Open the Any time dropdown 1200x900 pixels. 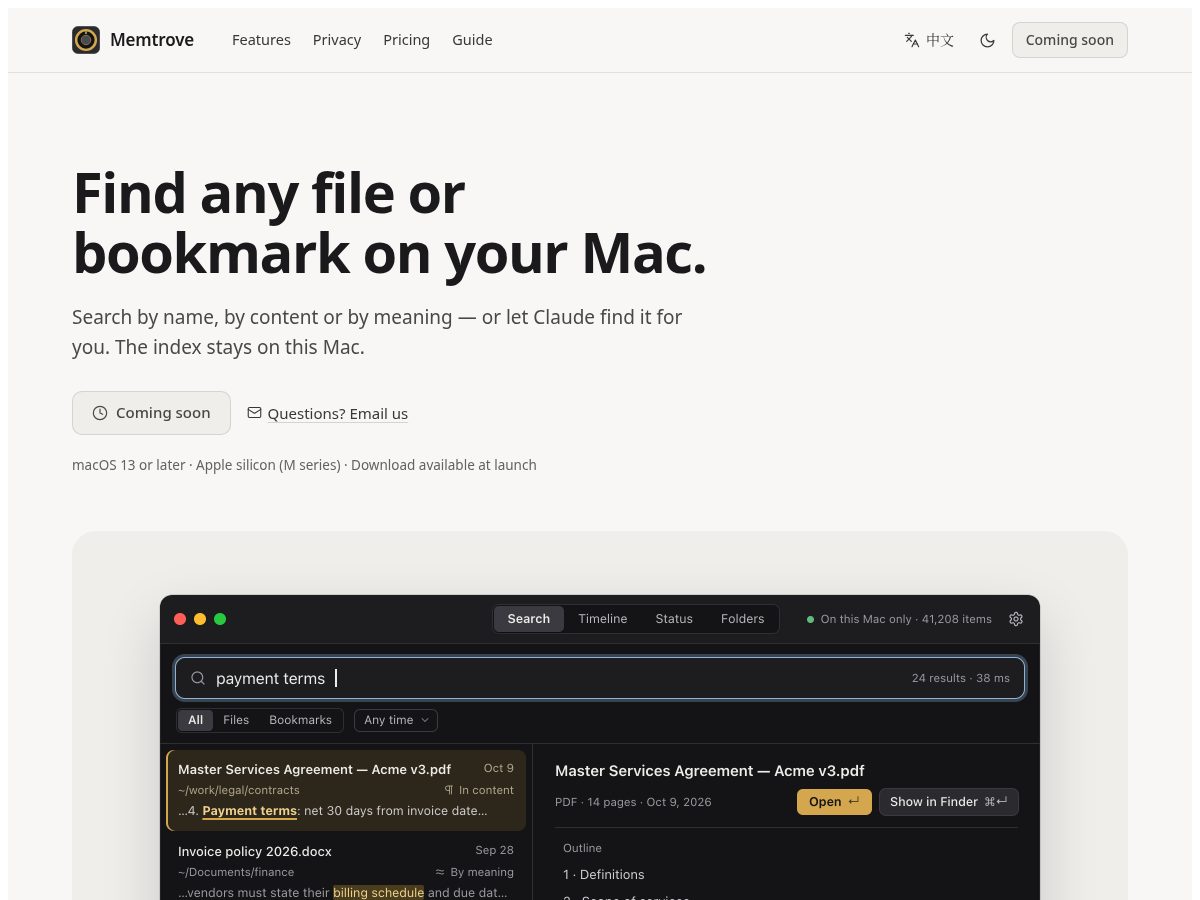pos(396,720)
